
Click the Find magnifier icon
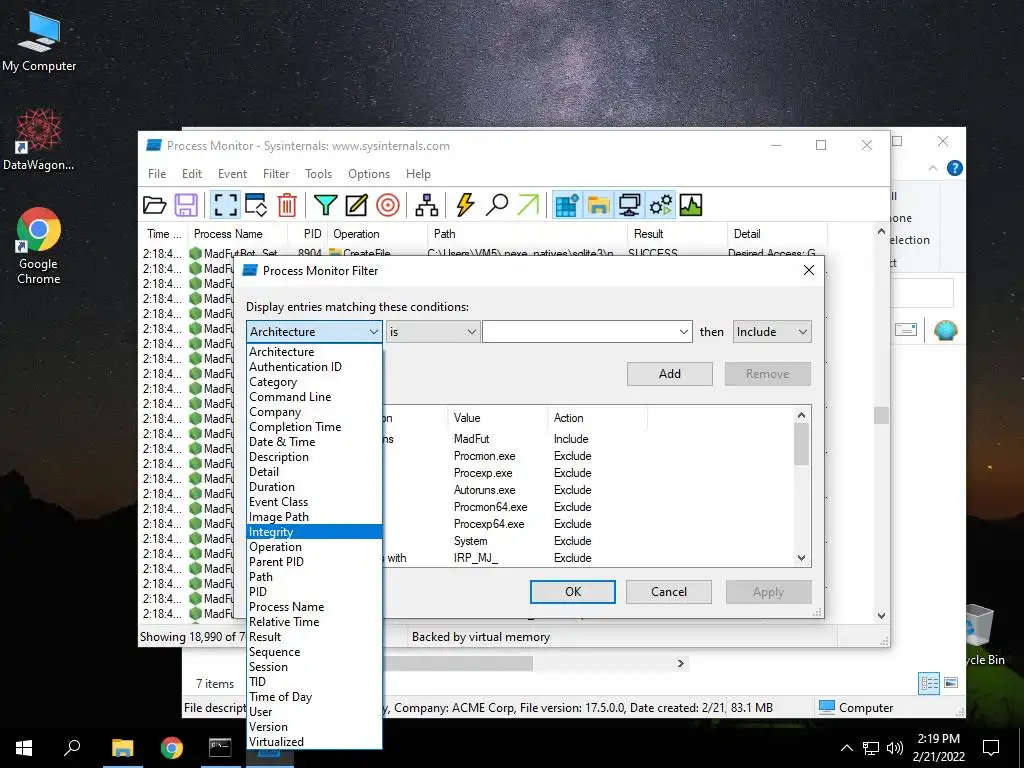click(496, 205)
